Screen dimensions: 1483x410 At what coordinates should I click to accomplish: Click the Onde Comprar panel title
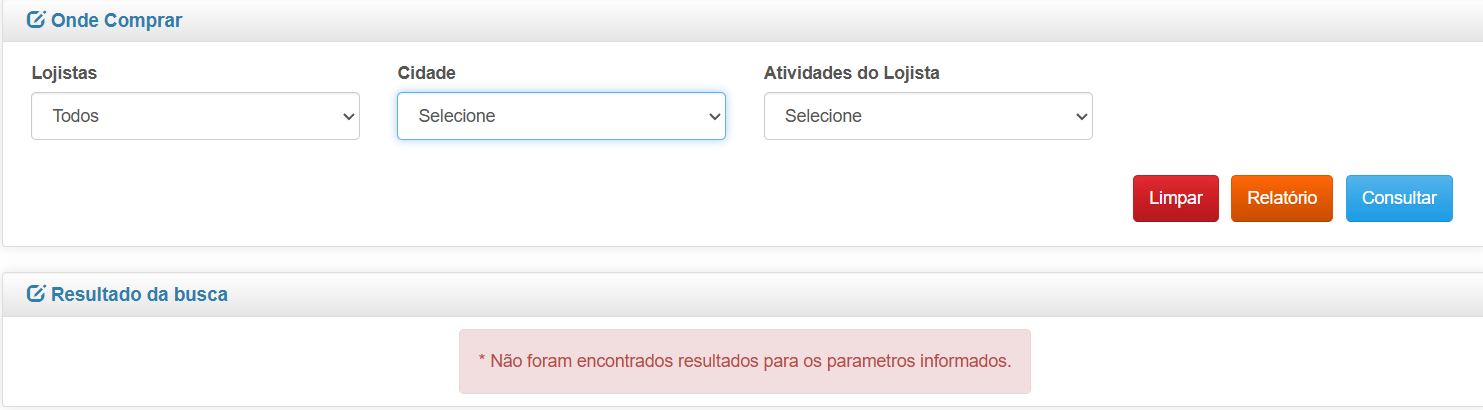point(116,20)
